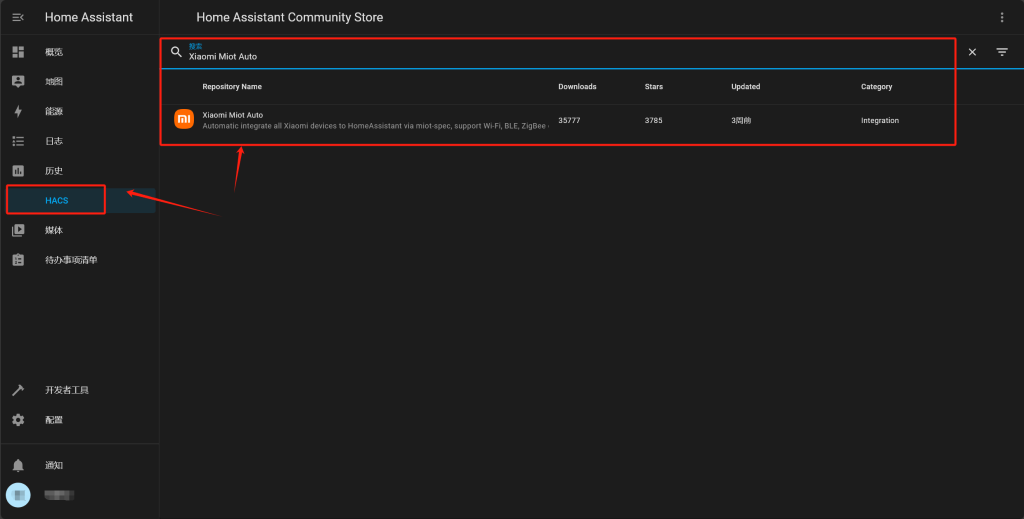Open the 待办事项清单 sidebar label
1024x519 pixels.
(71, 260)
